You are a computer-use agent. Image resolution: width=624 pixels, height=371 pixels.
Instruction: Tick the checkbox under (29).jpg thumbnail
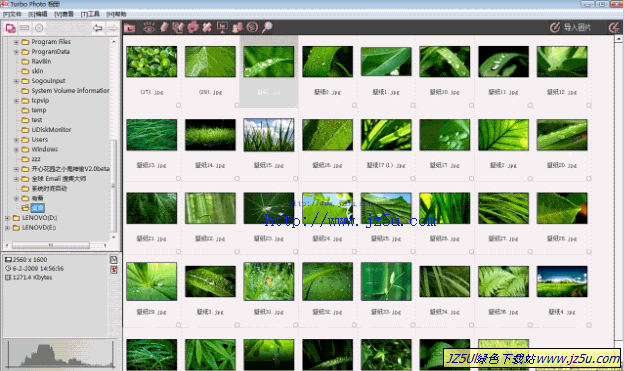(237, 105)
